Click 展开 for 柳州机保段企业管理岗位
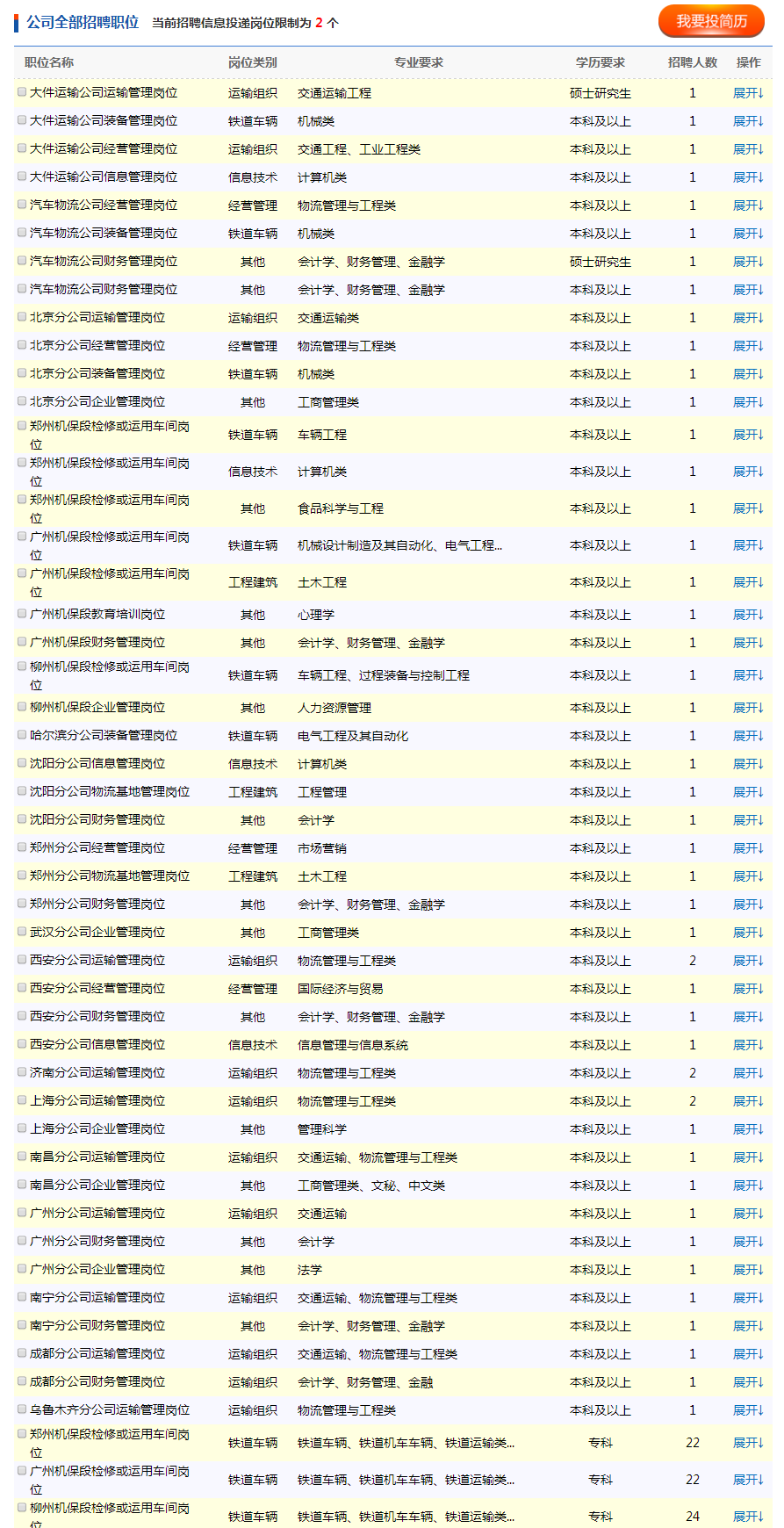Image resolution: width=784 pixels, height=1528 pixels. (x=748, y=708)
